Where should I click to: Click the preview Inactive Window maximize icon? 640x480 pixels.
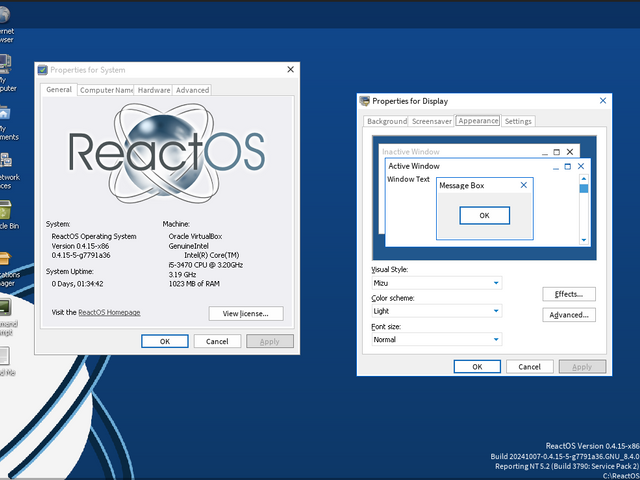tap(557, 152)
